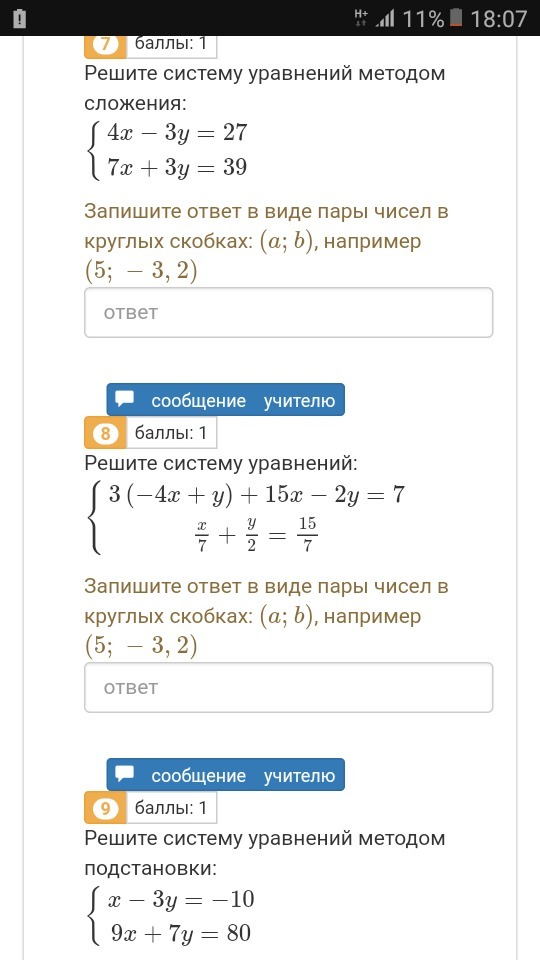The width and height of the screenshot is (540, 960).
Task: Click the orange number 8 badge
Action: pos(105,433)
